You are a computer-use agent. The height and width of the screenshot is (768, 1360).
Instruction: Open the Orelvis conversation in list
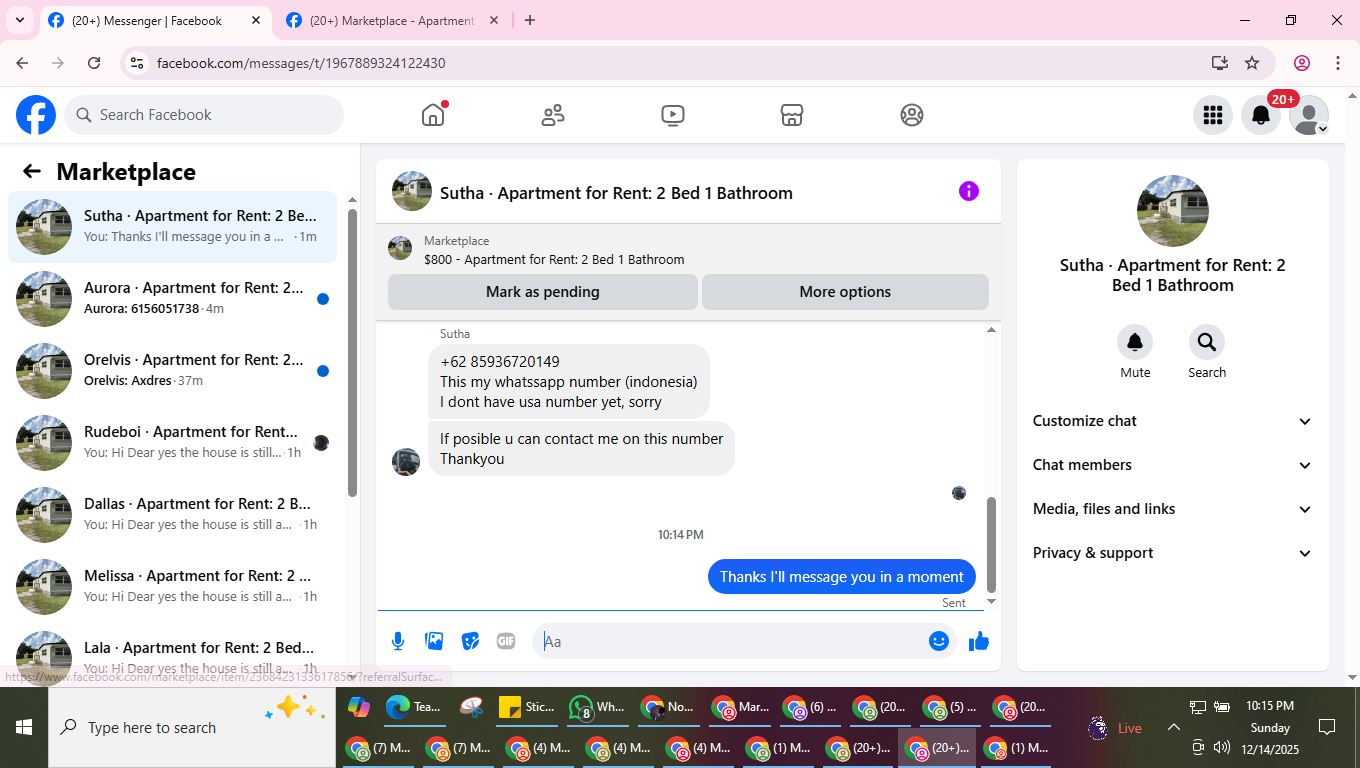173,371
